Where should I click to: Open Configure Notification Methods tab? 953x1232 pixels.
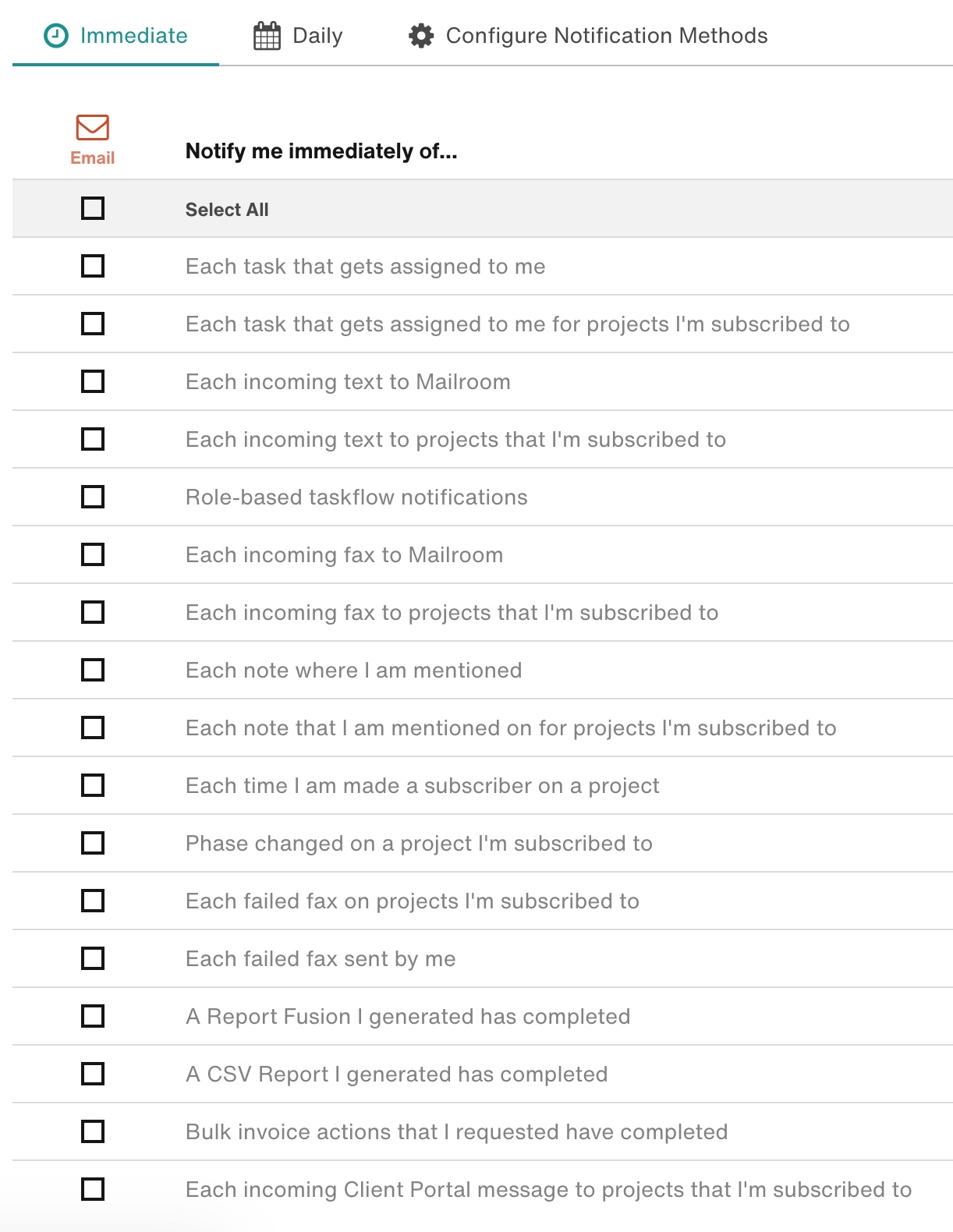pyautogui.click(x=588, y=36)
